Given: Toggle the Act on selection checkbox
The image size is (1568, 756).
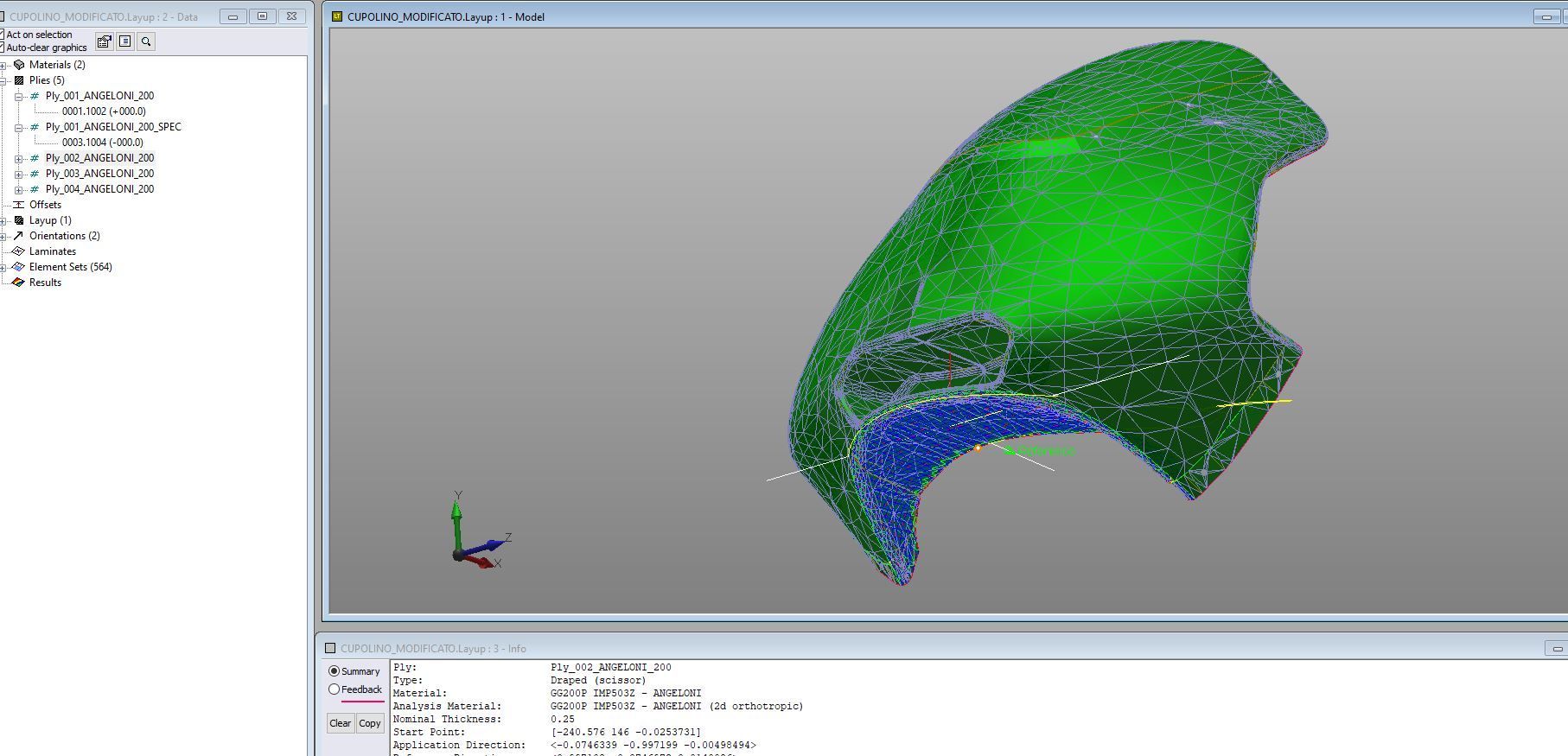Looking at the screenshot, I should point(2,35).
